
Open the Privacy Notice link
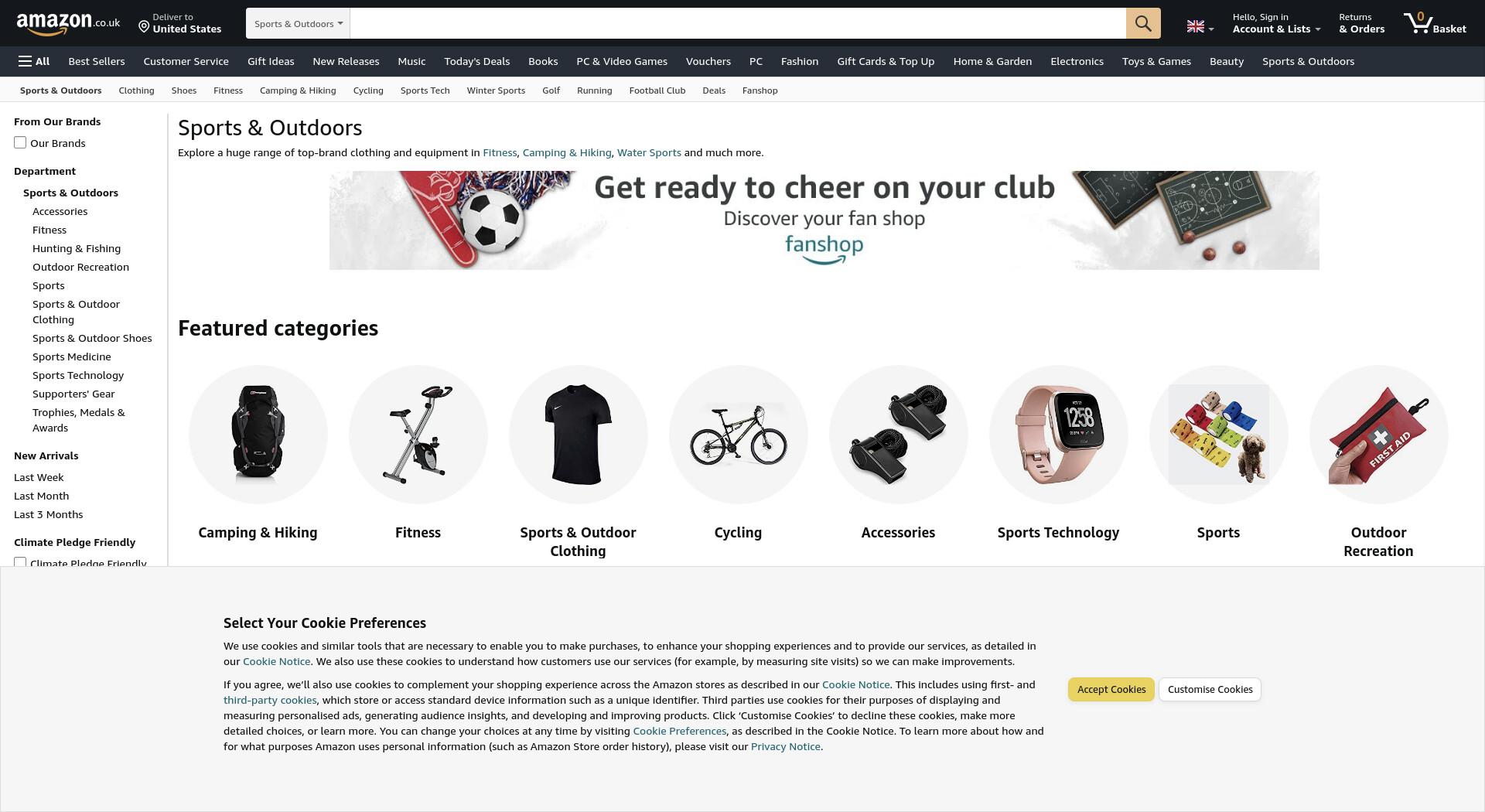[x=785, y=746]
